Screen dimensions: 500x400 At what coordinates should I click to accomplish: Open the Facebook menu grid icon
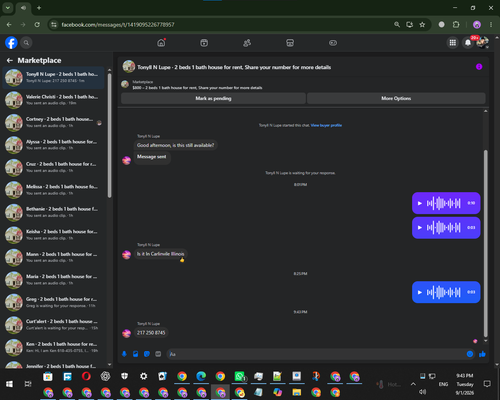click(453, 43)
